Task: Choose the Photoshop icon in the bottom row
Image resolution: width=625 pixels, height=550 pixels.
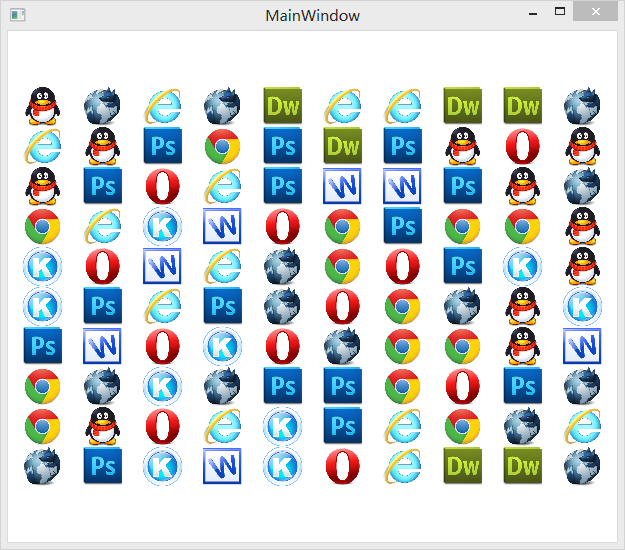Action: [x=102, y=466]
